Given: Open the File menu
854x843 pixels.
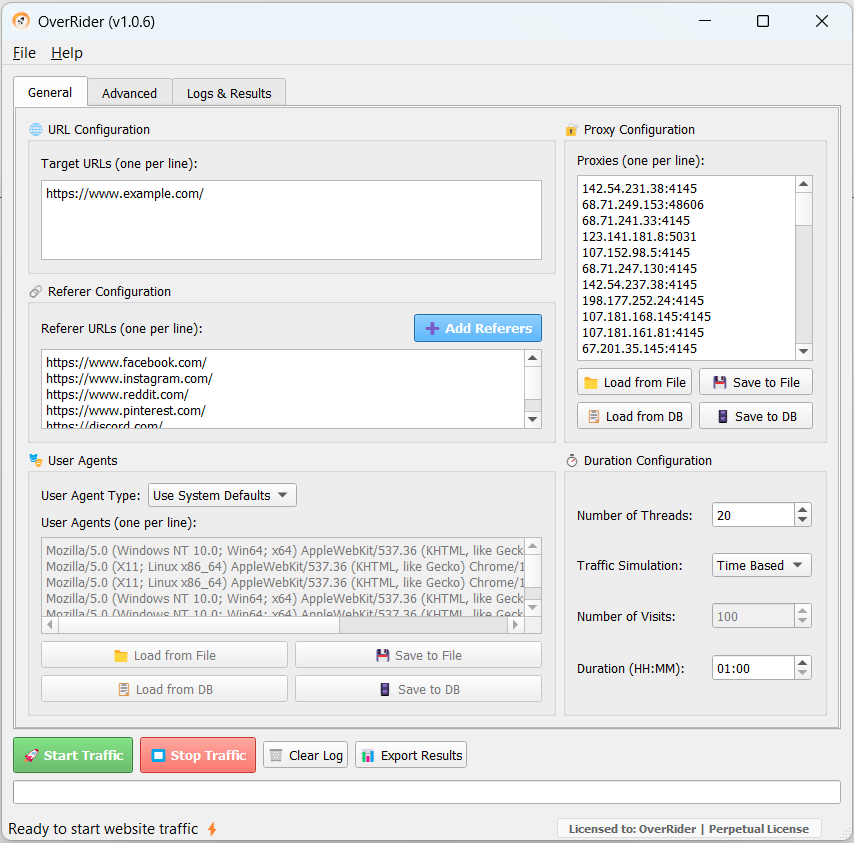Looking at the screenshot, I should 24,53.
